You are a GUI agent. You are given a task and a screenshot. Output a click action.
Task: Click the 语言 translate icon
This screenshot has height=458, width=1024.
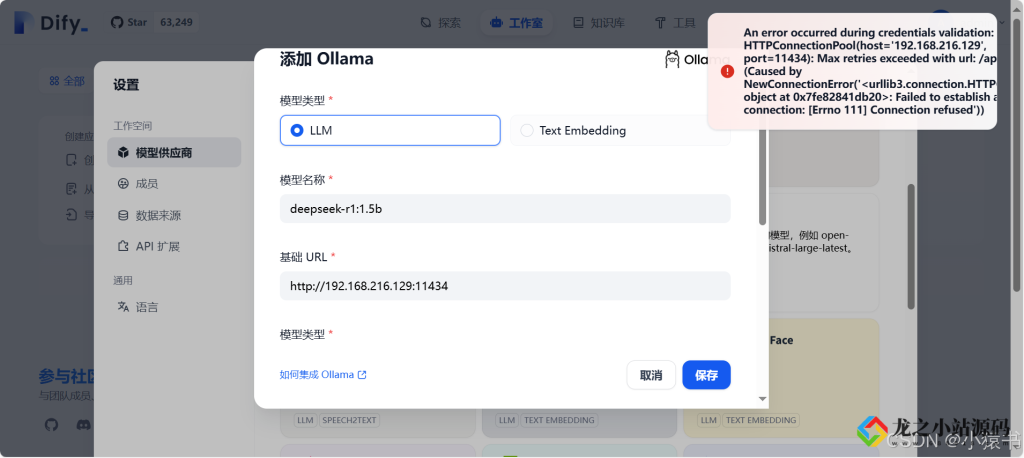[123, 306]
